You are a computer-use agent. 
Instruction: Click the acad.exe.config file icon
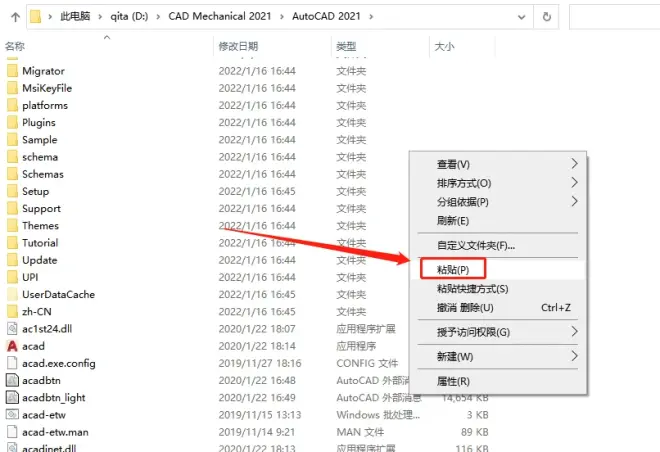(x=13, y=363)
